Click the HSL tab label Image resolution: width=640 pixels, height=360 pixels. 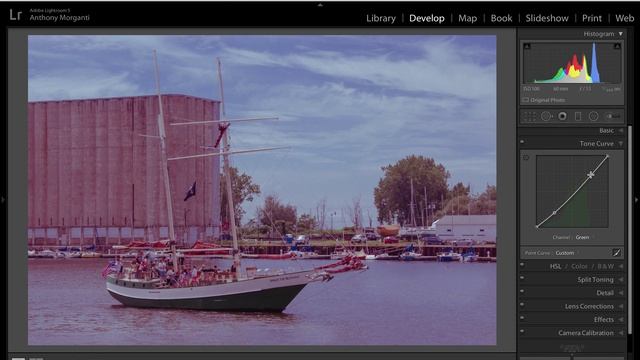tap(555, 267)
